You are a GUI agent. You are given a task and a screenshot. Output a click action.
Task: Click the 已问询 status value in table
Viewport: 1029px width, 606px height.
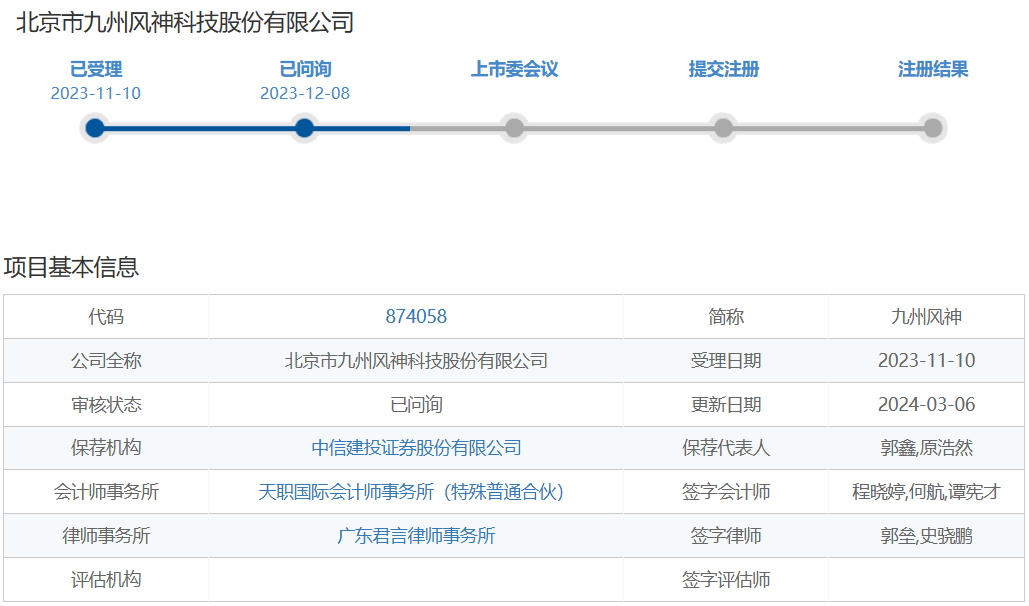point(416,404)
